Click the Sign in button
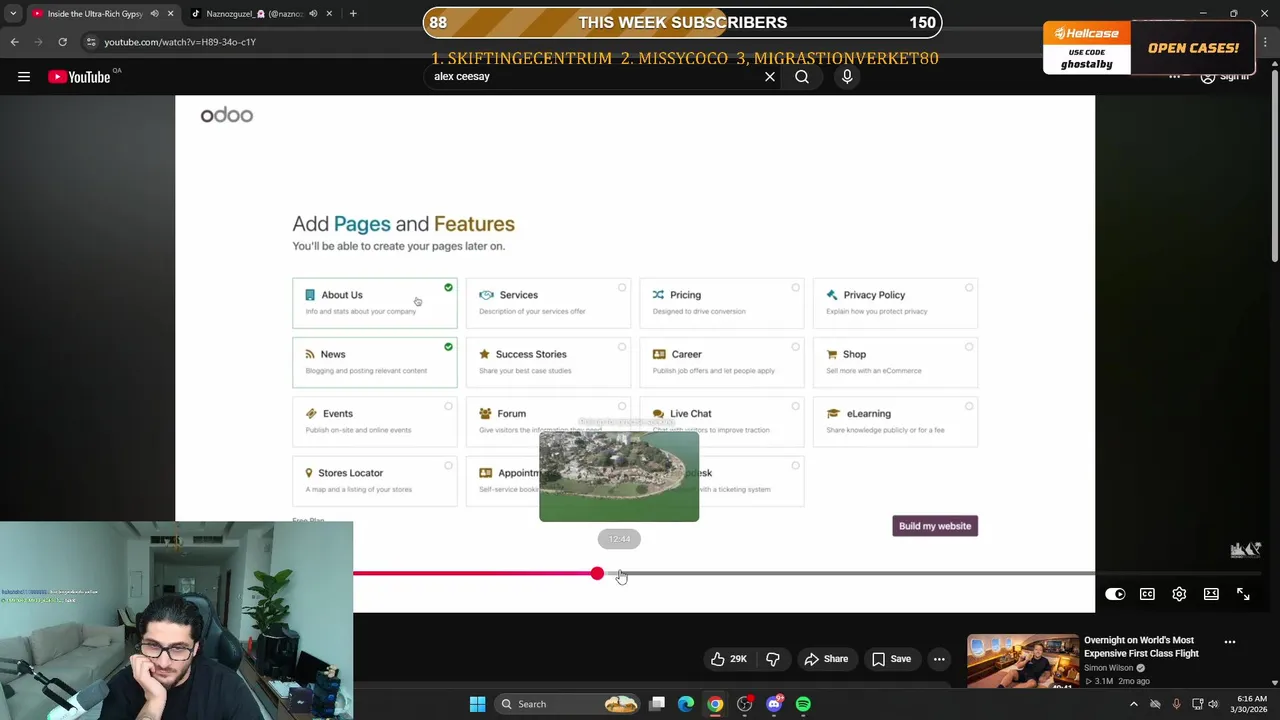The image size is (1280, 720). coord(1224,77)
